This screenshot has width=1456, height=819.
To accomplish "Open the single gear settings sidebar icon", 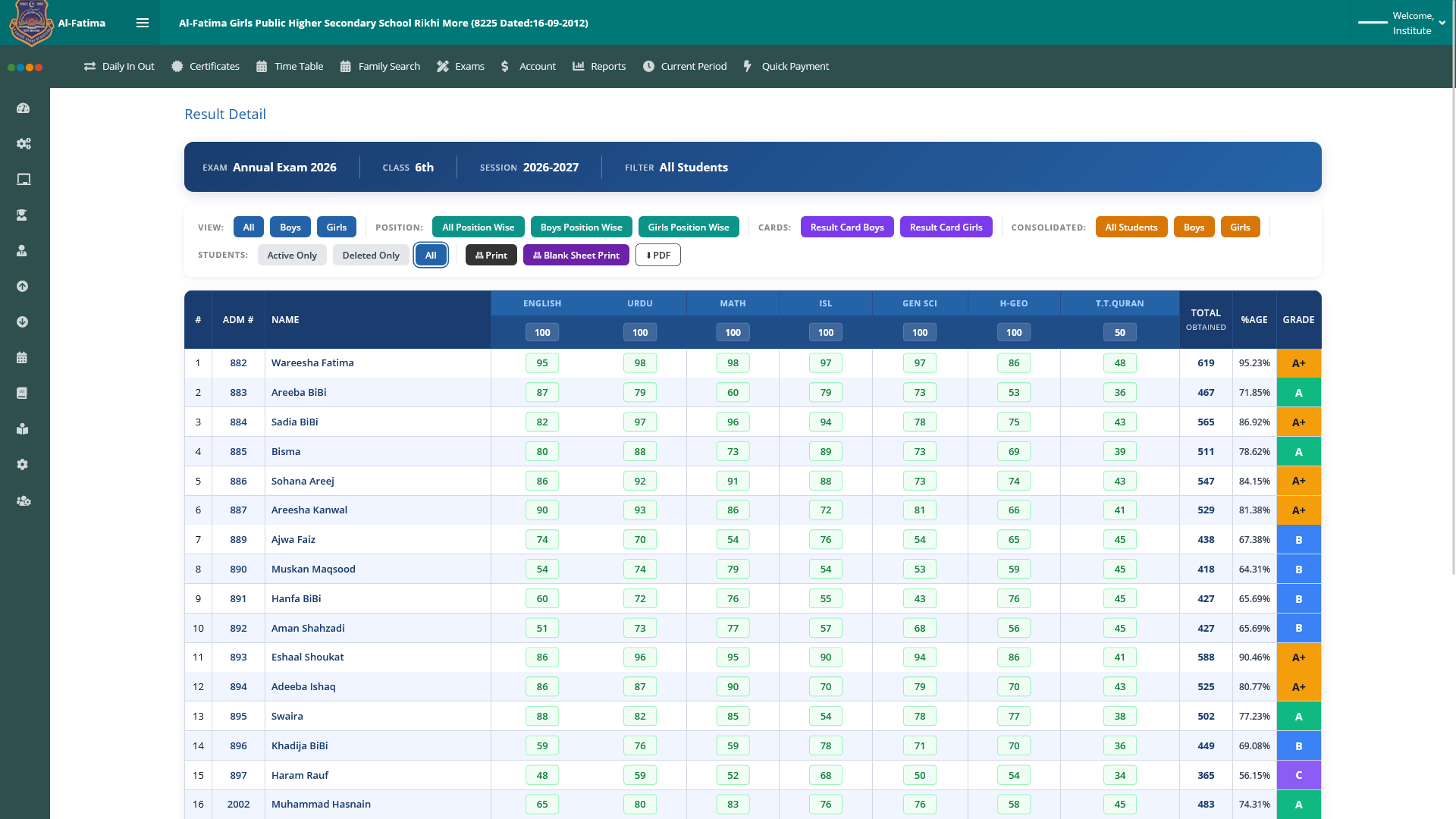I will pyautogui.click(x=23, y=465).
